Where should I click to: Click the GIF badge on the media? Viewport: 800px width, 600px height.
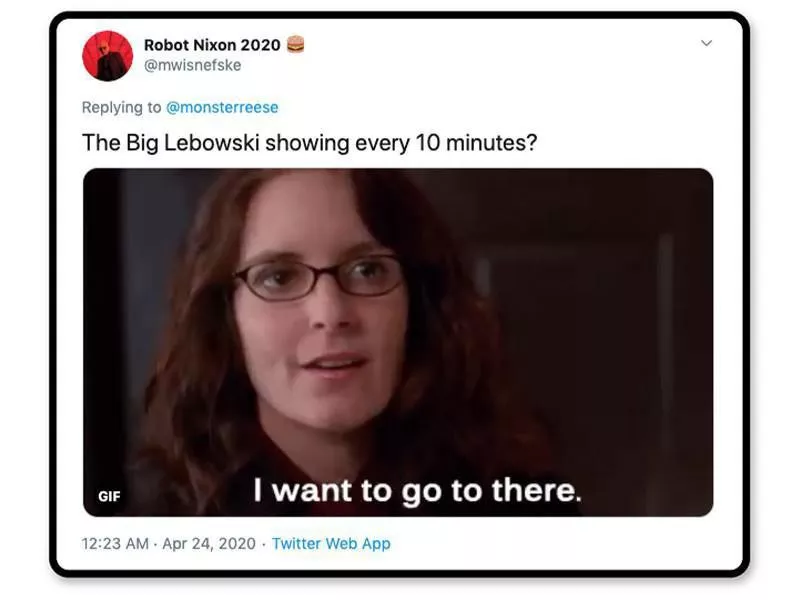(110, 496)
